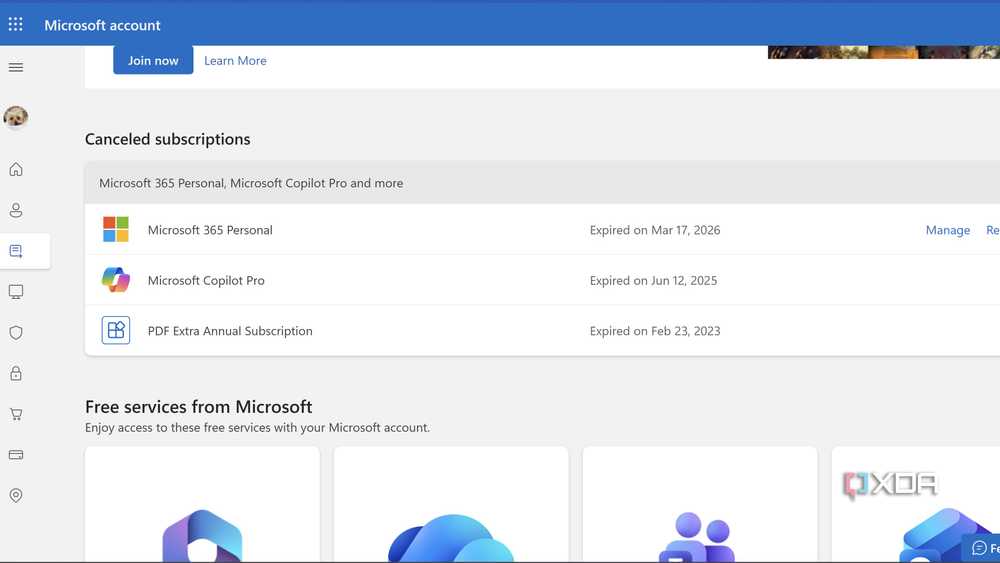Open Address book location pin icon
This screenshot has width=1000, height=563.
16,495
